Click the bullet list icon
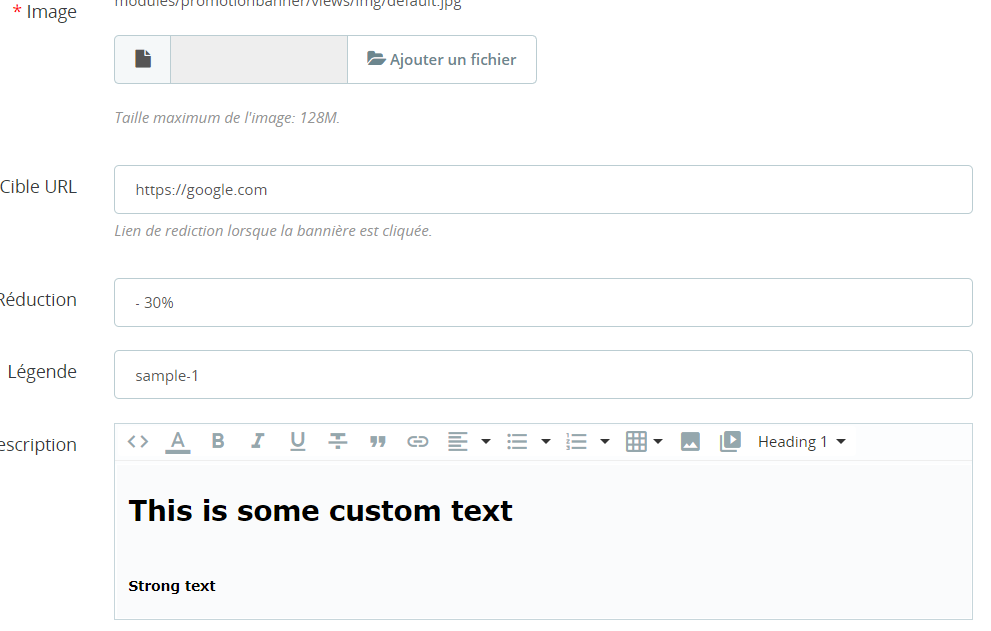 (x=517, y=441)
